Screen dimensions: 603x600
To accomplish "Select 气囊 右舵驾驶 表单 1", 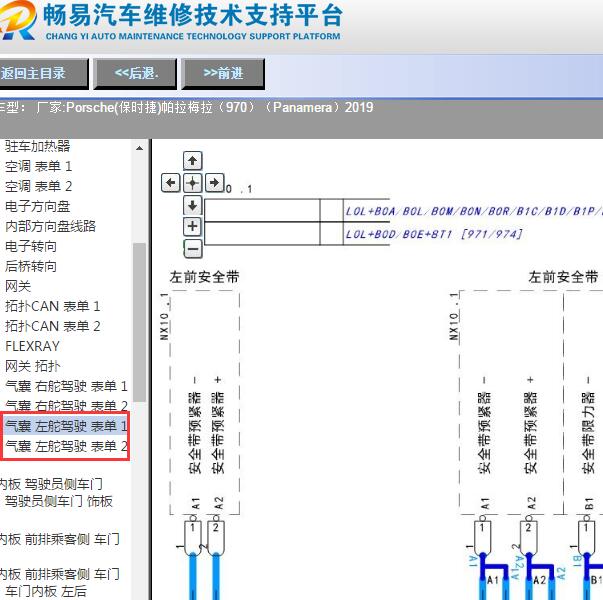I will tap(66, 386).
